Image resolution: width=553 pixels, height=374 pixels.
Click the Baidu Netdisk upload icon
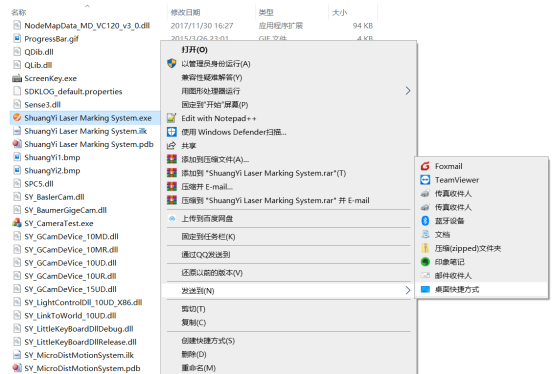click(x=172, y=218)
